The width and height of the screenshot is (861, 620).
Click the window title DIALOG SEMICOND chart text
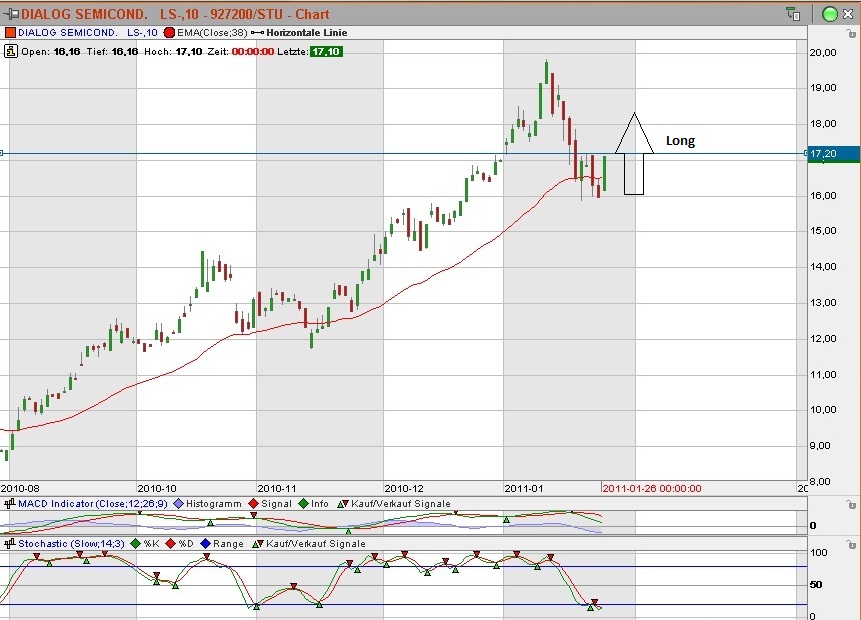click(175, 14)
